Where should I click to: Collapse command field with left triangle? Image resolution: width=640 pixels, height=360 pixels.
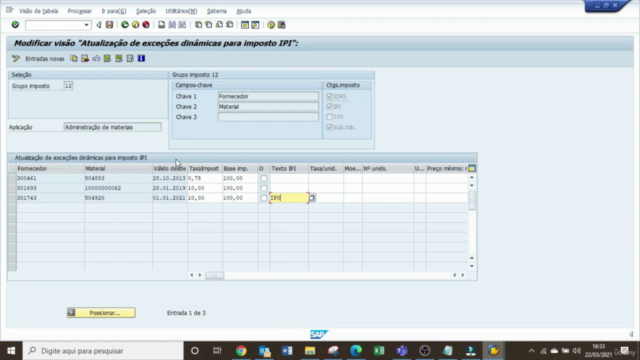(x=98, y=25)
